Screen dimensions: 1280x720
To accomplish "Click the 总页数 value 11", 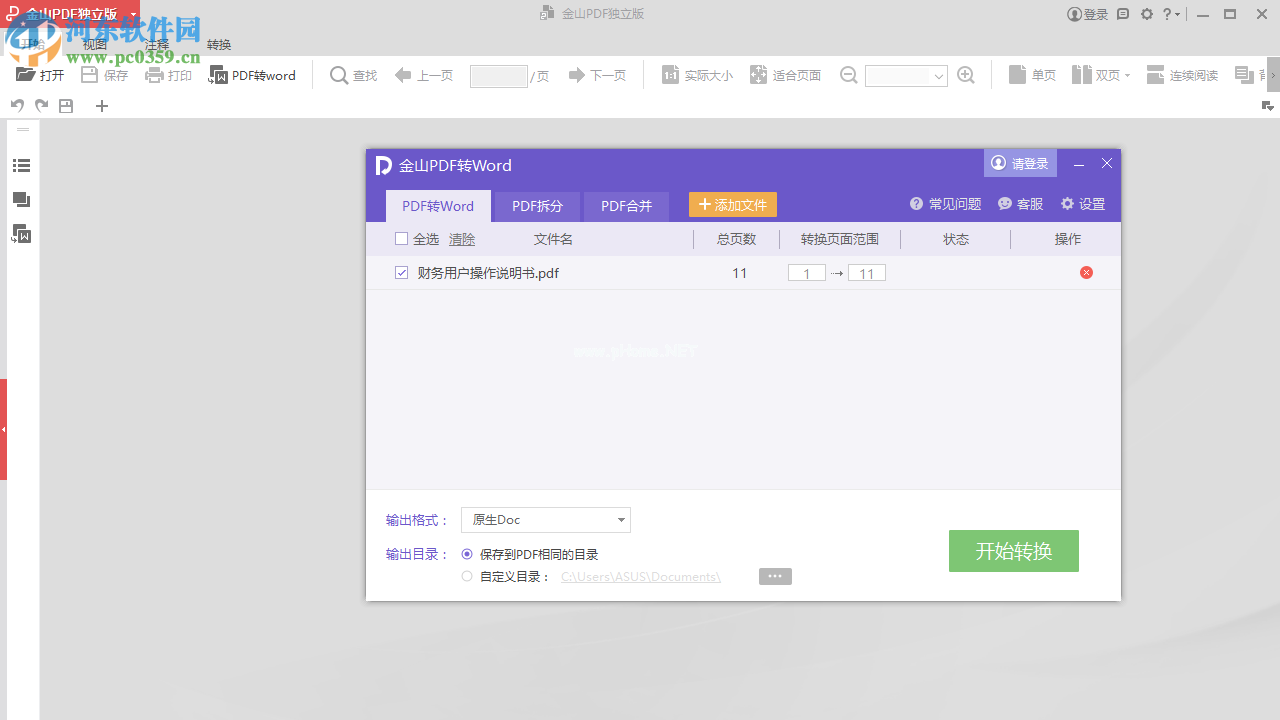I will 740,273.
